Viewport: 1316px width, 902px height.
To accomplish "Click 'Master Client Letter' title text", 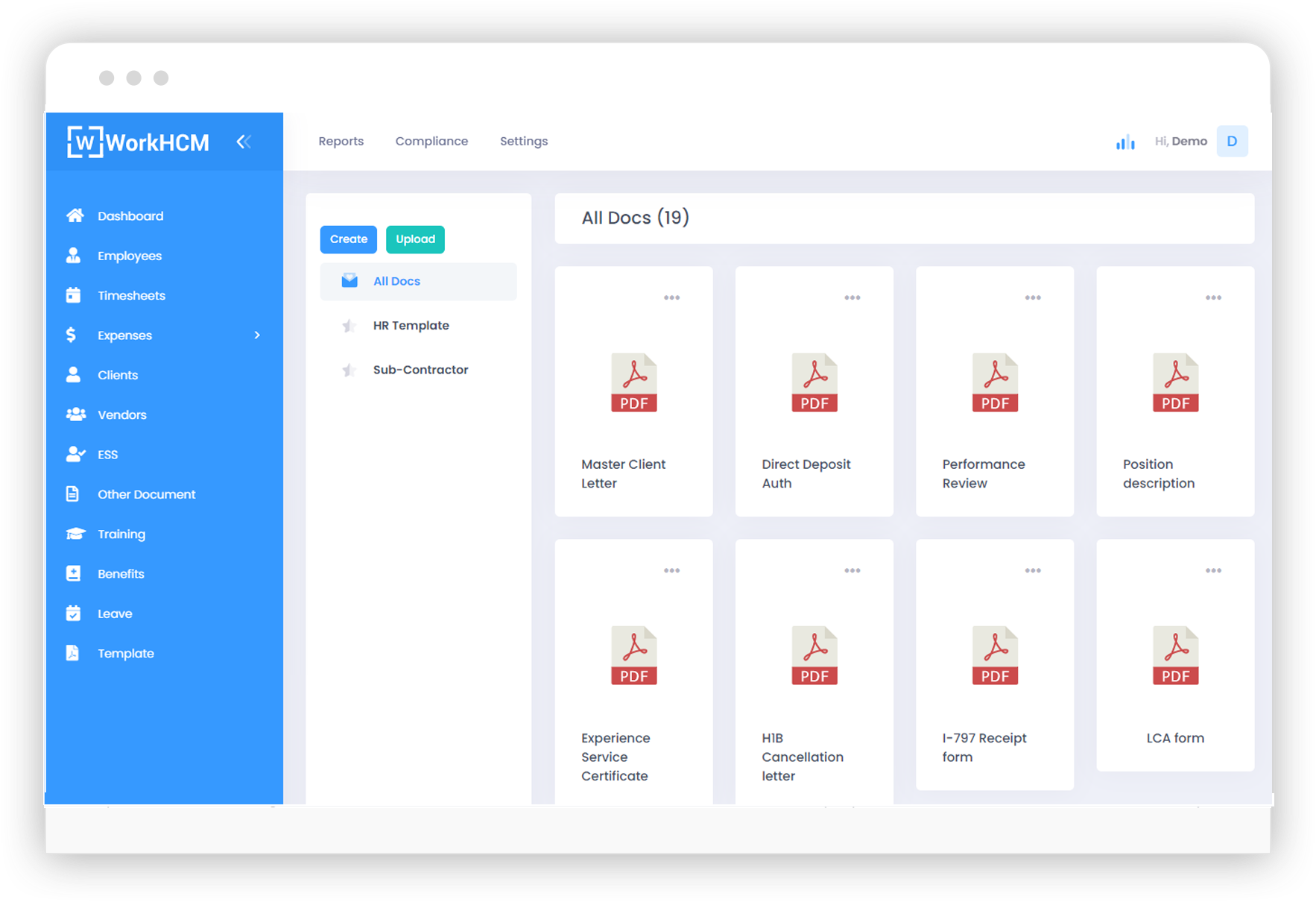I will click(x=623, y=473).
